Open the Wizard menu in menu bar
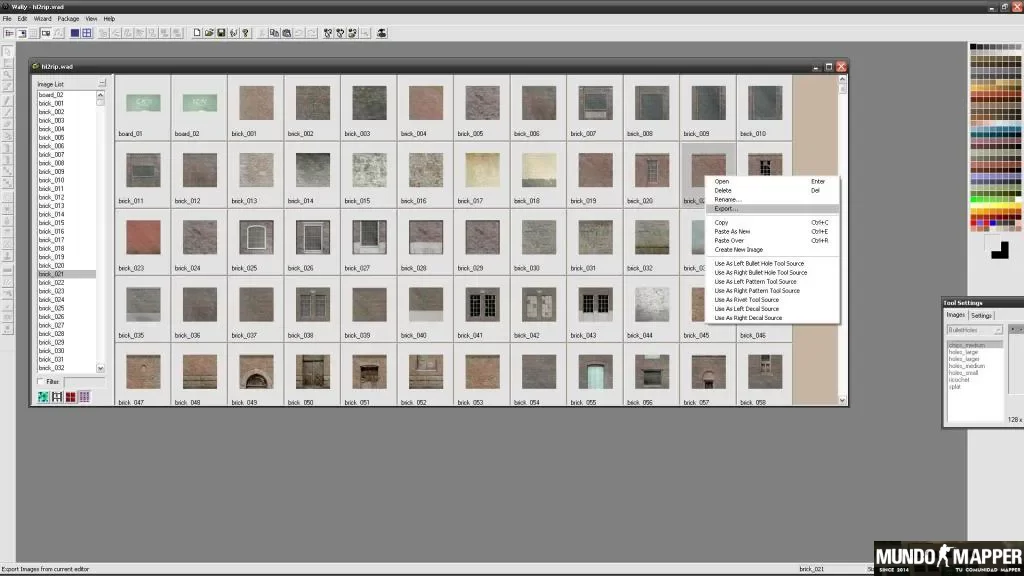The image size is (1024, 576). click(42, 18)
